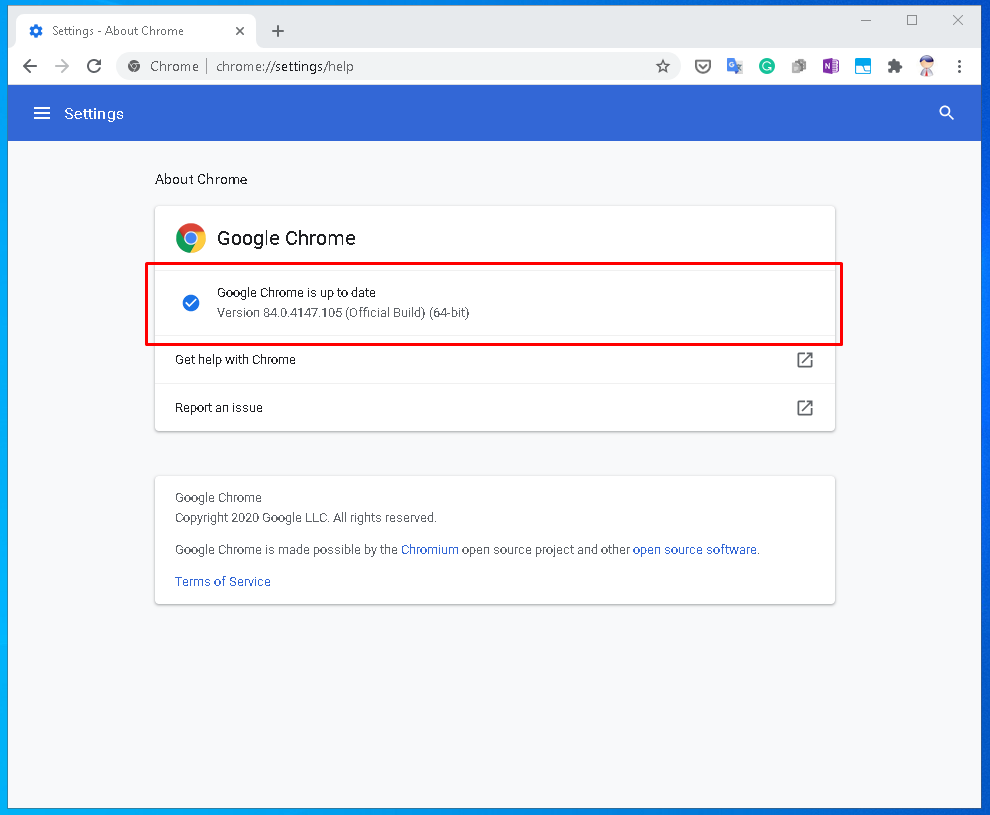Open the Extensions puzzle-piece menu
Viewport: 990px width, 815px height.
895,66
